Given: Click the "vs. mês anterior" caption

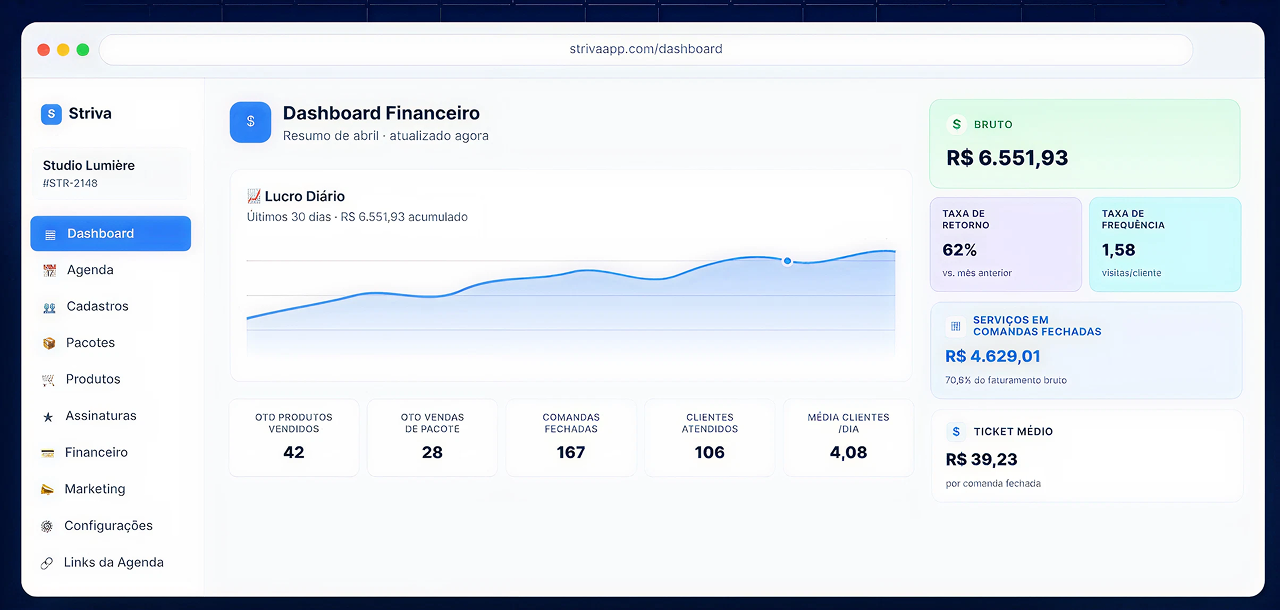Looking at the screenshot, I should pos(977,273).
